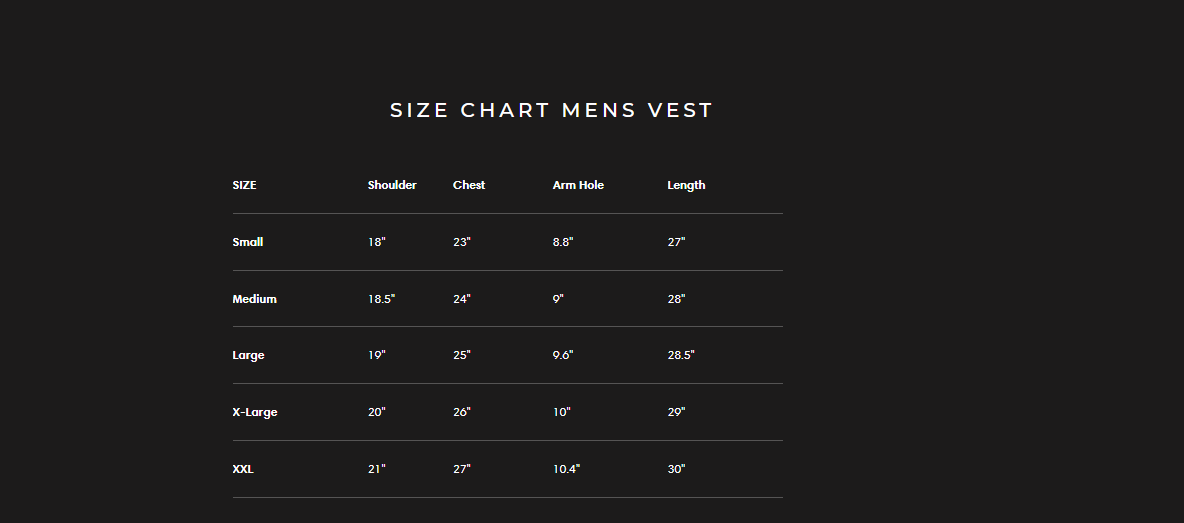Select the 30" length value for XXL
1184x523 pixels.
(676, 469)
